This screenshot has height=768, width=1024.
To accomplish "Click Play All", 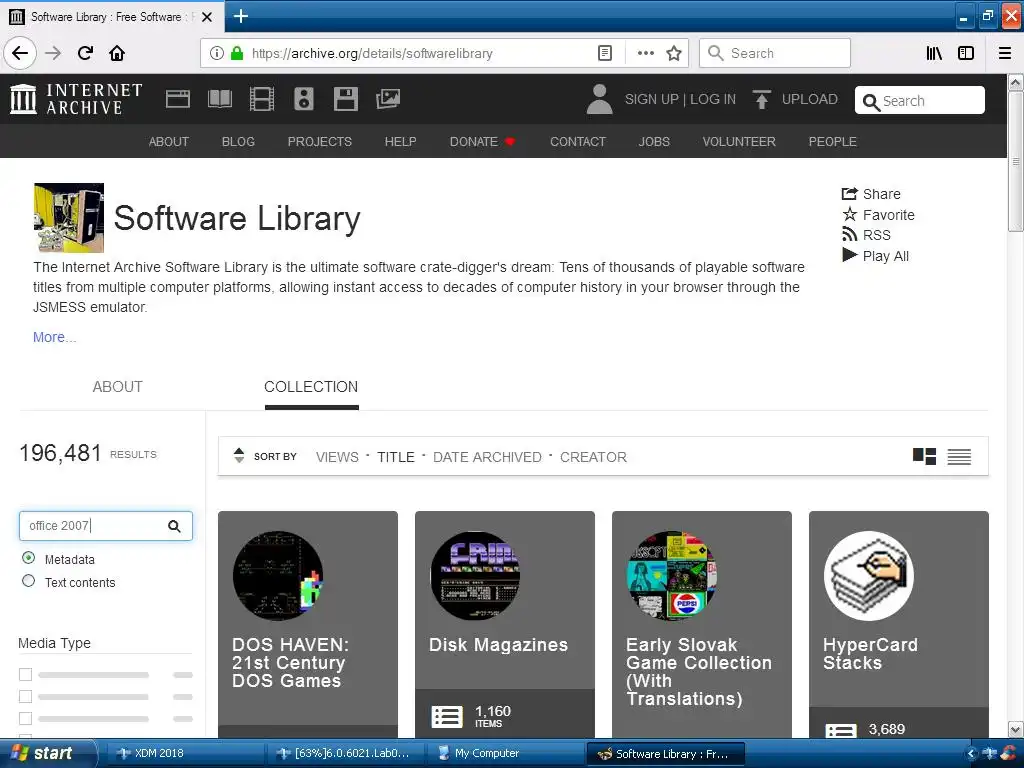I will coord(875,256).
